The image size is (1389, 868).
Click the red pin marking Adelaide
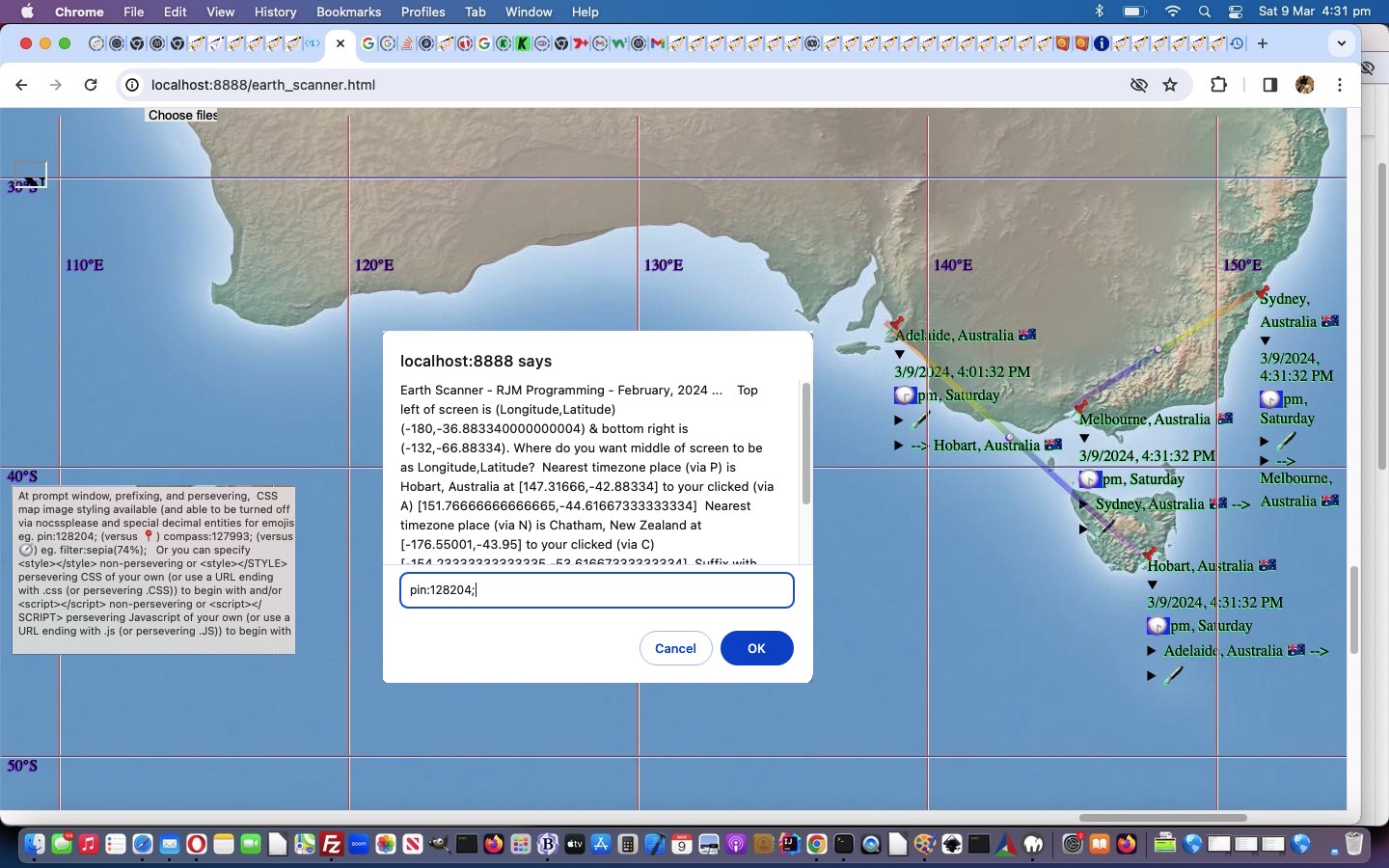pos(896,324)
